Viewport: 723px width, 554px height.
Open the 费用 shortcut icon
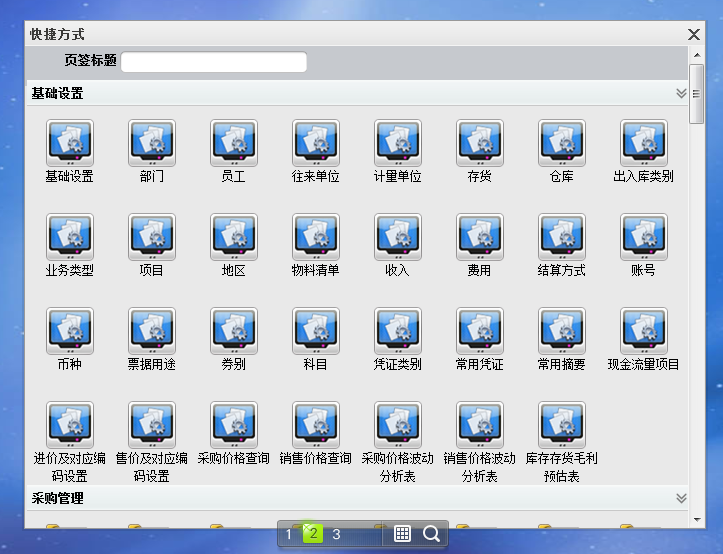pos(480,237)
